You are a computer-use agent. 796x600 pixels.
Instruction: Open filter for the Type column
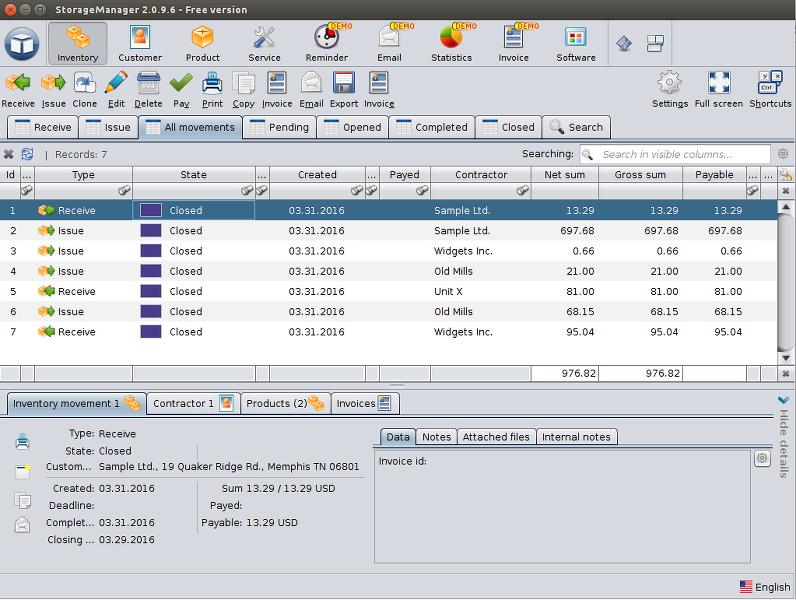(124, 190)
